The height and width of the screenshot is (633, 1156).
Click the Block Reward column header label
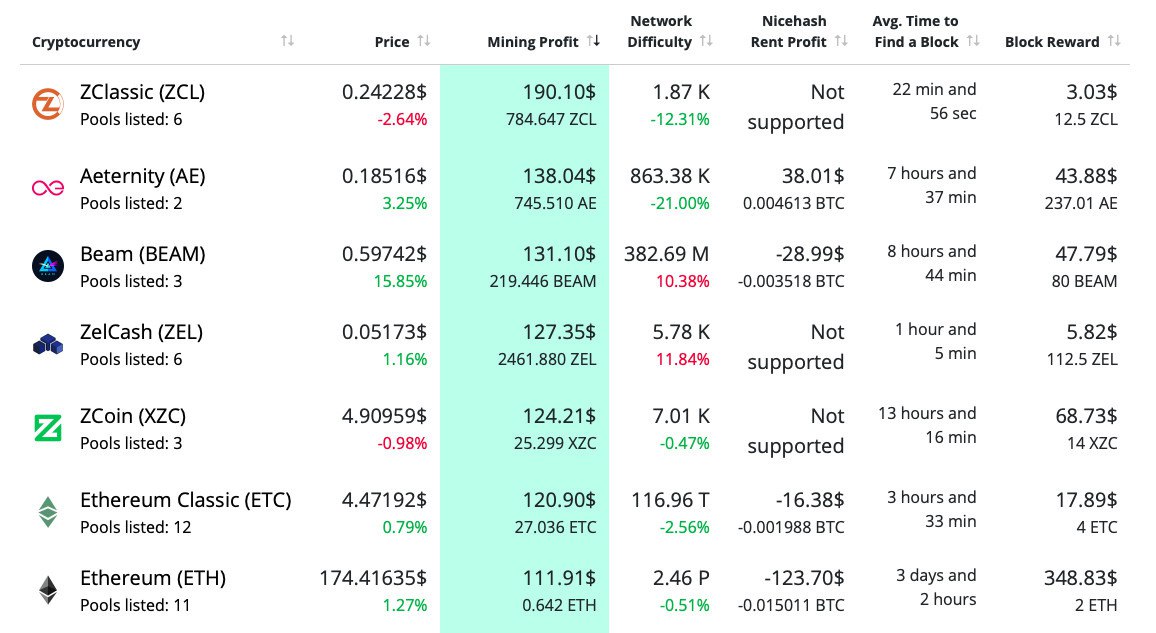pyautogui.click(x=1051, y=42)
